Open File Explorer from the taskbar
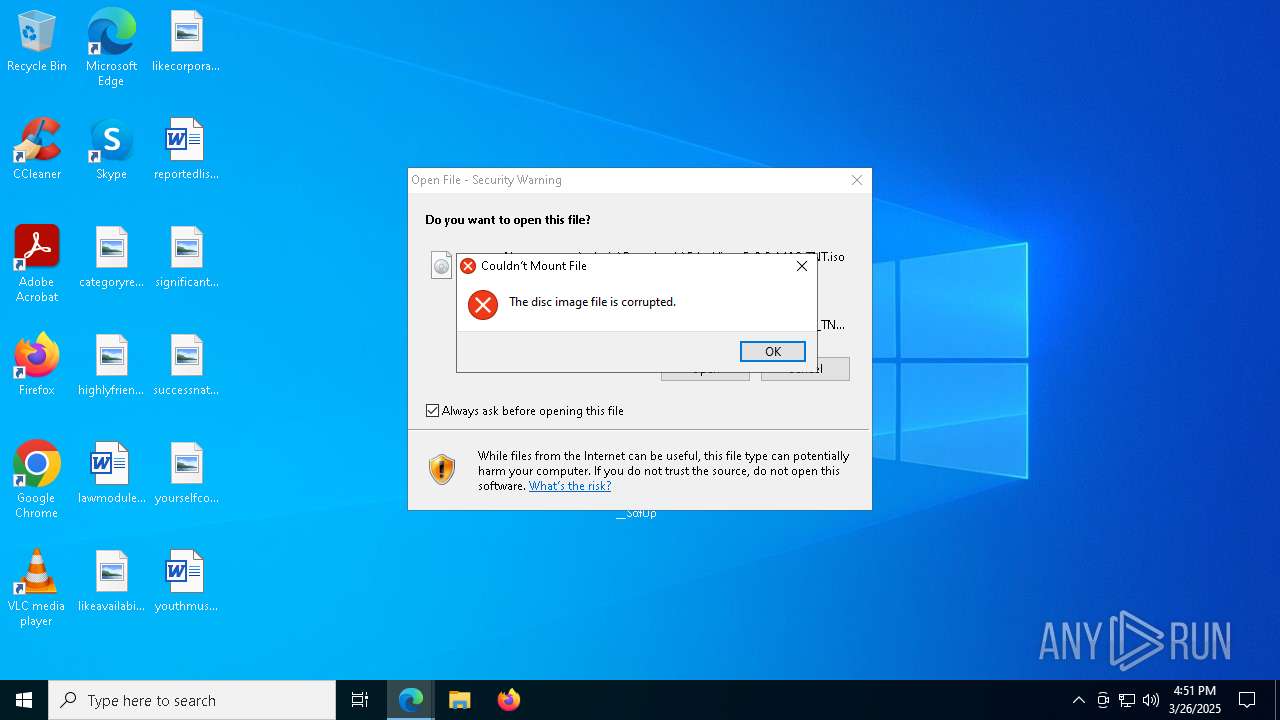This screenshot has height=720, width=1280. click(460, 700)
